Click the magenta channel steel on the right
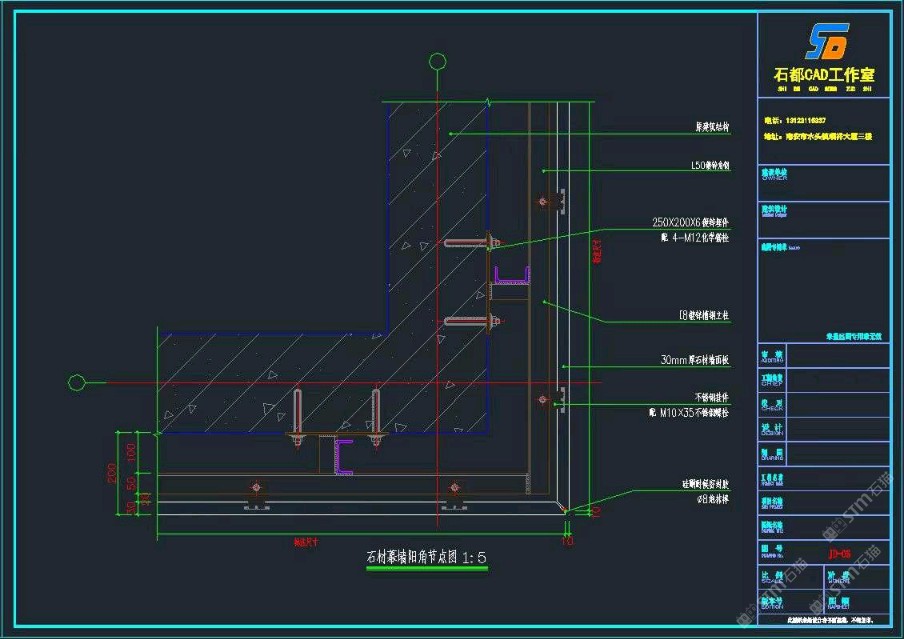 click(512, 274)
